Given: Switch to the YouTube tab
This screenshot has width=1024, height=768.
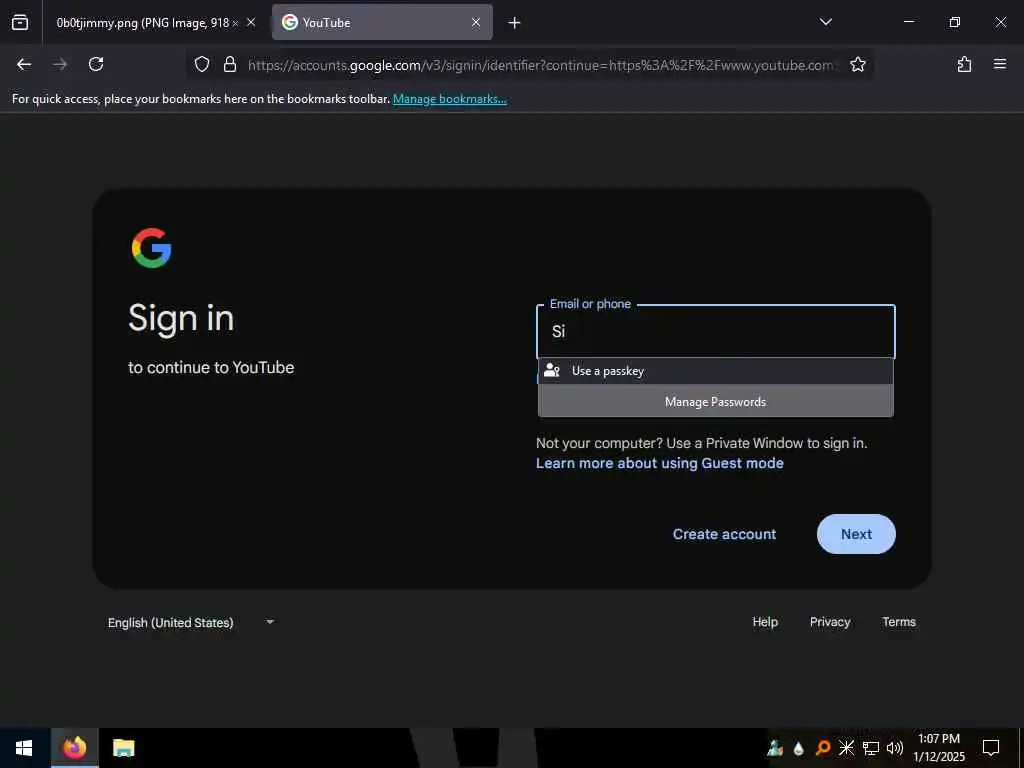Looking at the screenshot, I should (382, 23).
